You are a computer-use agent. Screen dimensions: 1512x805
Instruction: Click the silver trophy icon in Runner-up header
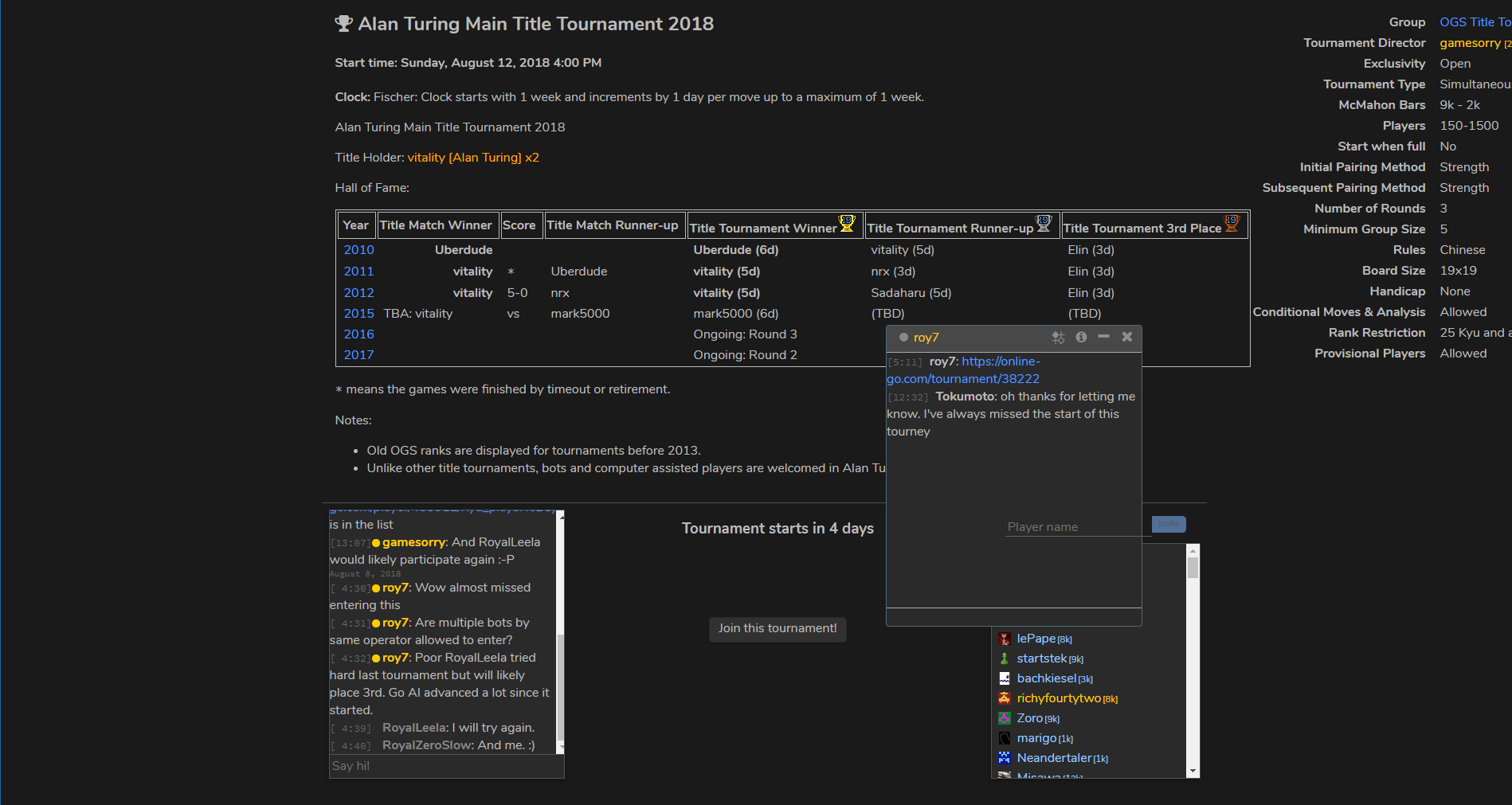tap(1044, 224)
